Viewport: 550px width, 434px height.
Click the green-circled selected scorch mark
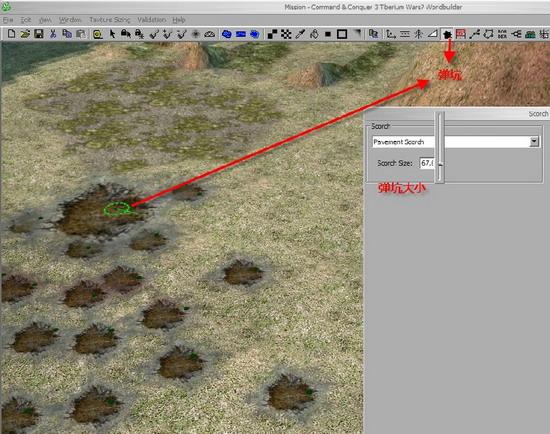click(x=117, y=209)
